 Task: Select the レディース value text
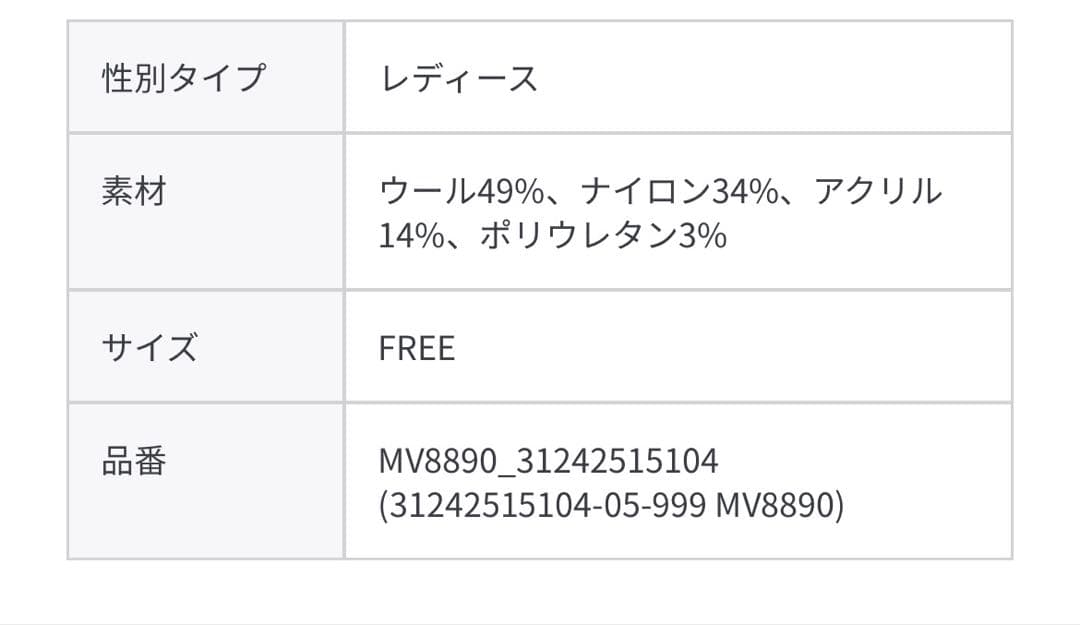(x=458, y=77)
